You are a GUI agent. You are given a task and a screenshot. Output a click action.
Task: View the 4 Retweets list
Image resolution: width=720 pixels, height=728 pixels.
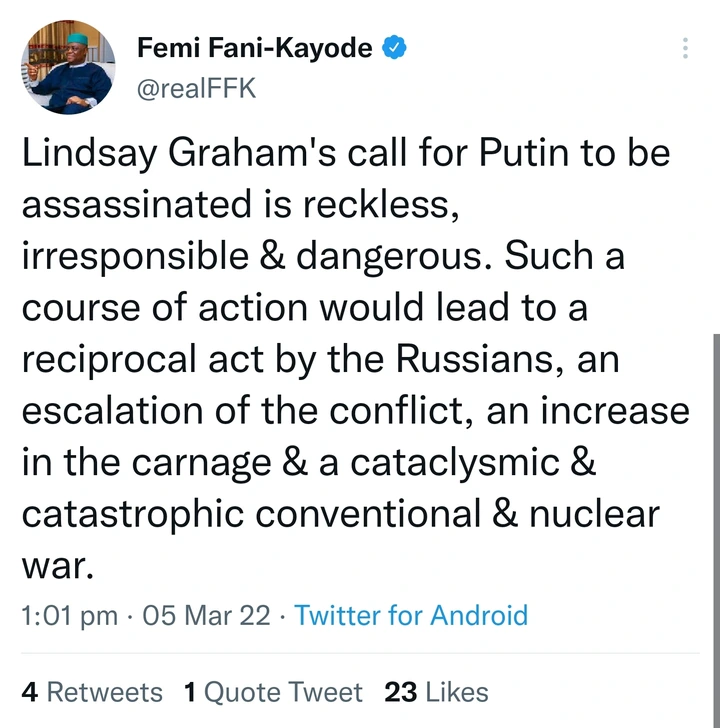click(92, 692)
